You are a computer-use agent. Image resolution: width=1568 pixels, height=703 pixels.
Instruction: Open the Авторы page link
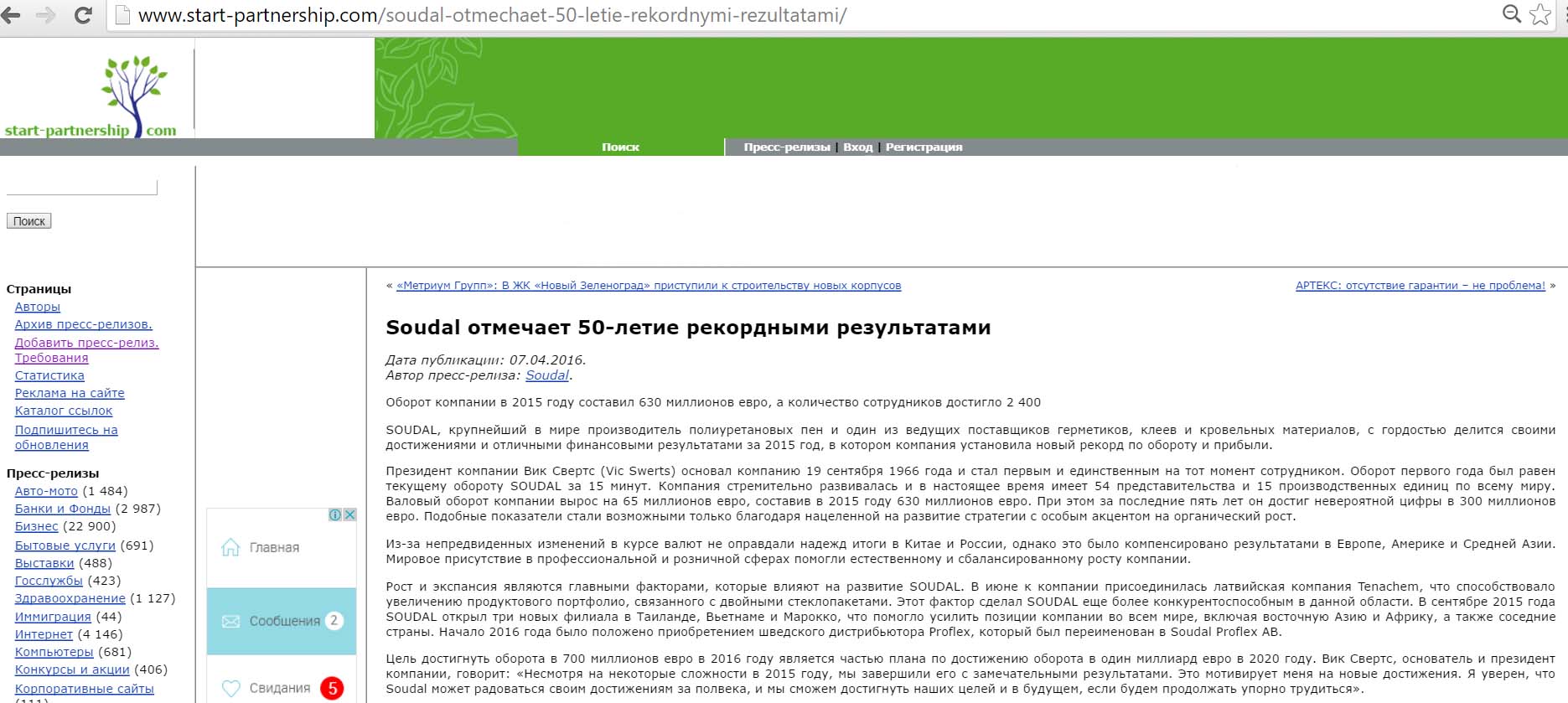click(x=38, y=307)
